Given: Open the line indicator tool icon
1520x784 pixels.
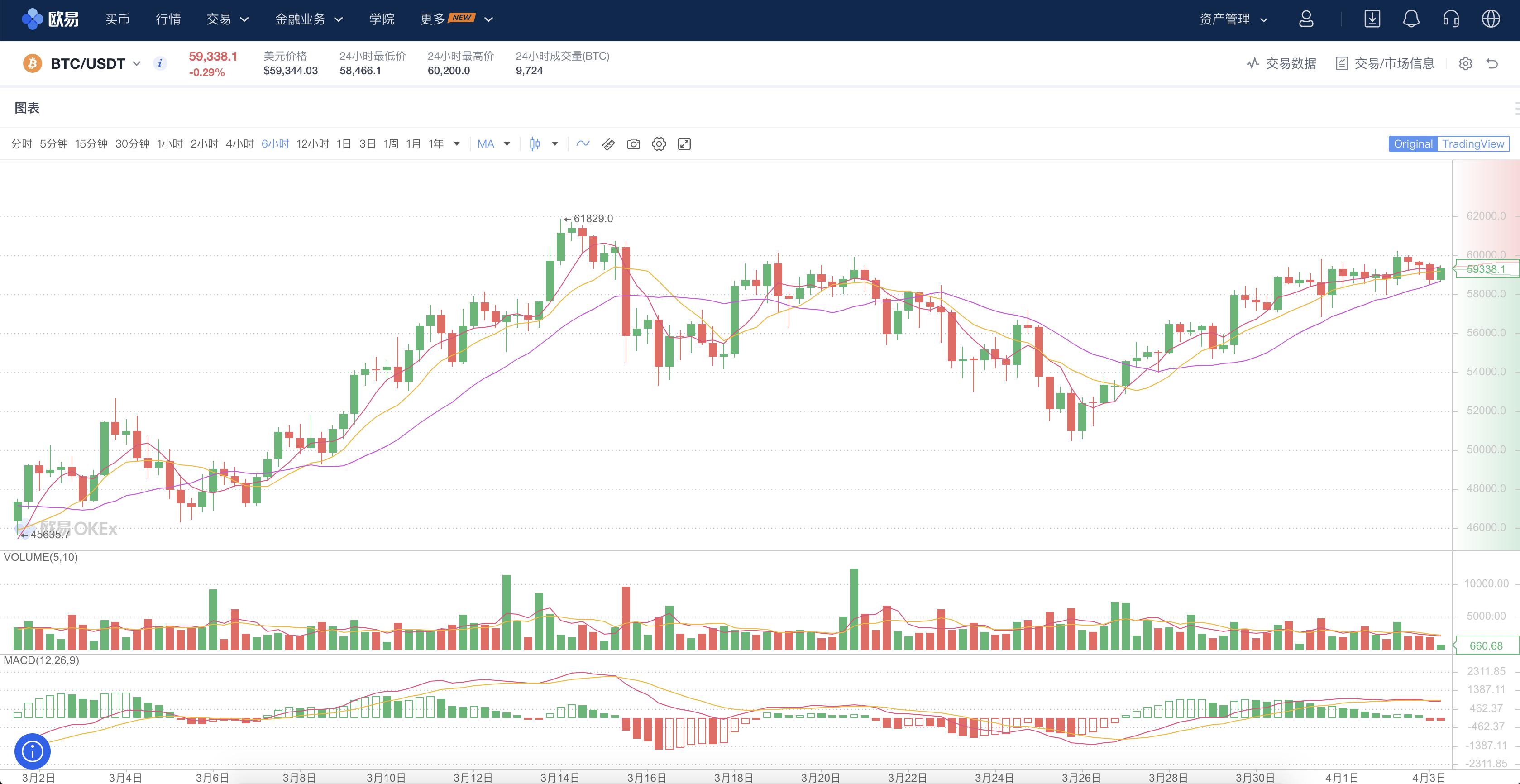Looking at the screenshot, I should click(x=583, y=144).
